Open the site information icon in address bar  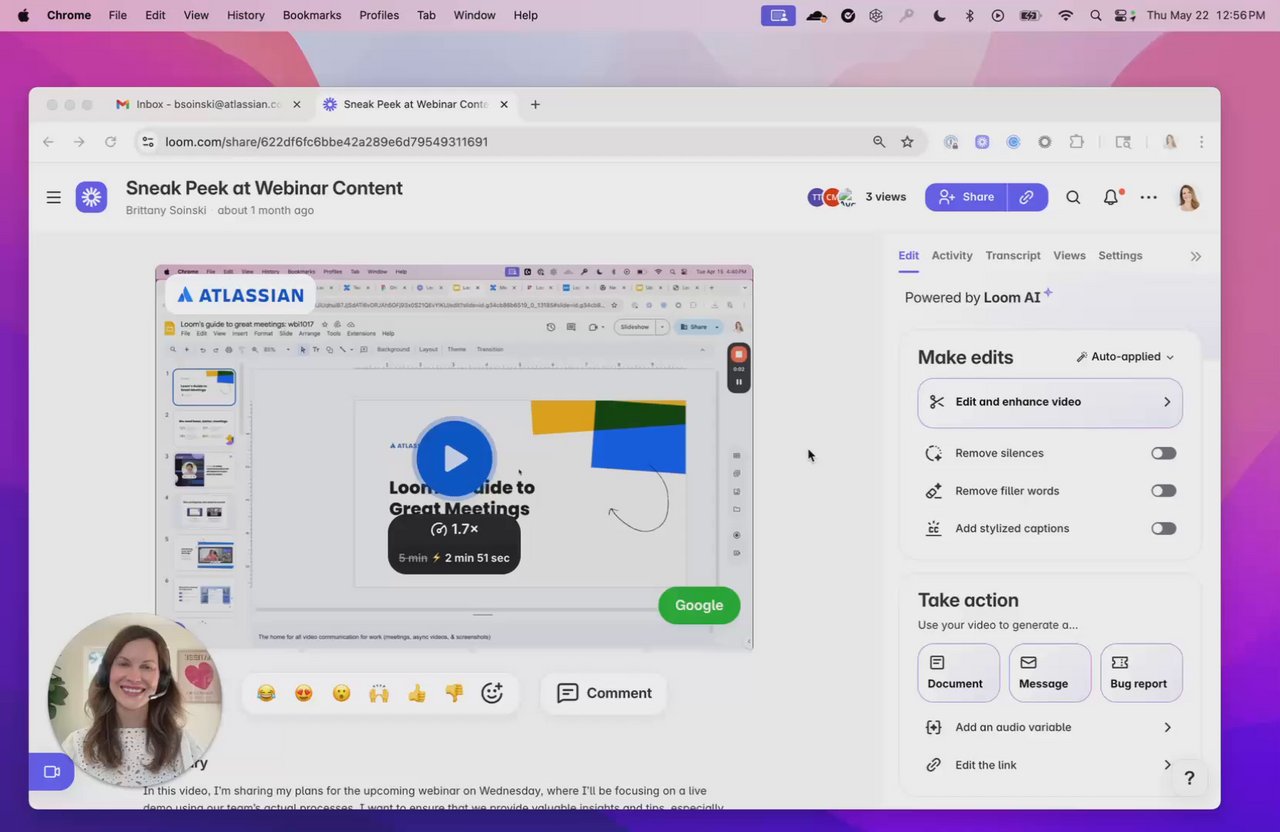pyautogui.click(x=148, y=142)
